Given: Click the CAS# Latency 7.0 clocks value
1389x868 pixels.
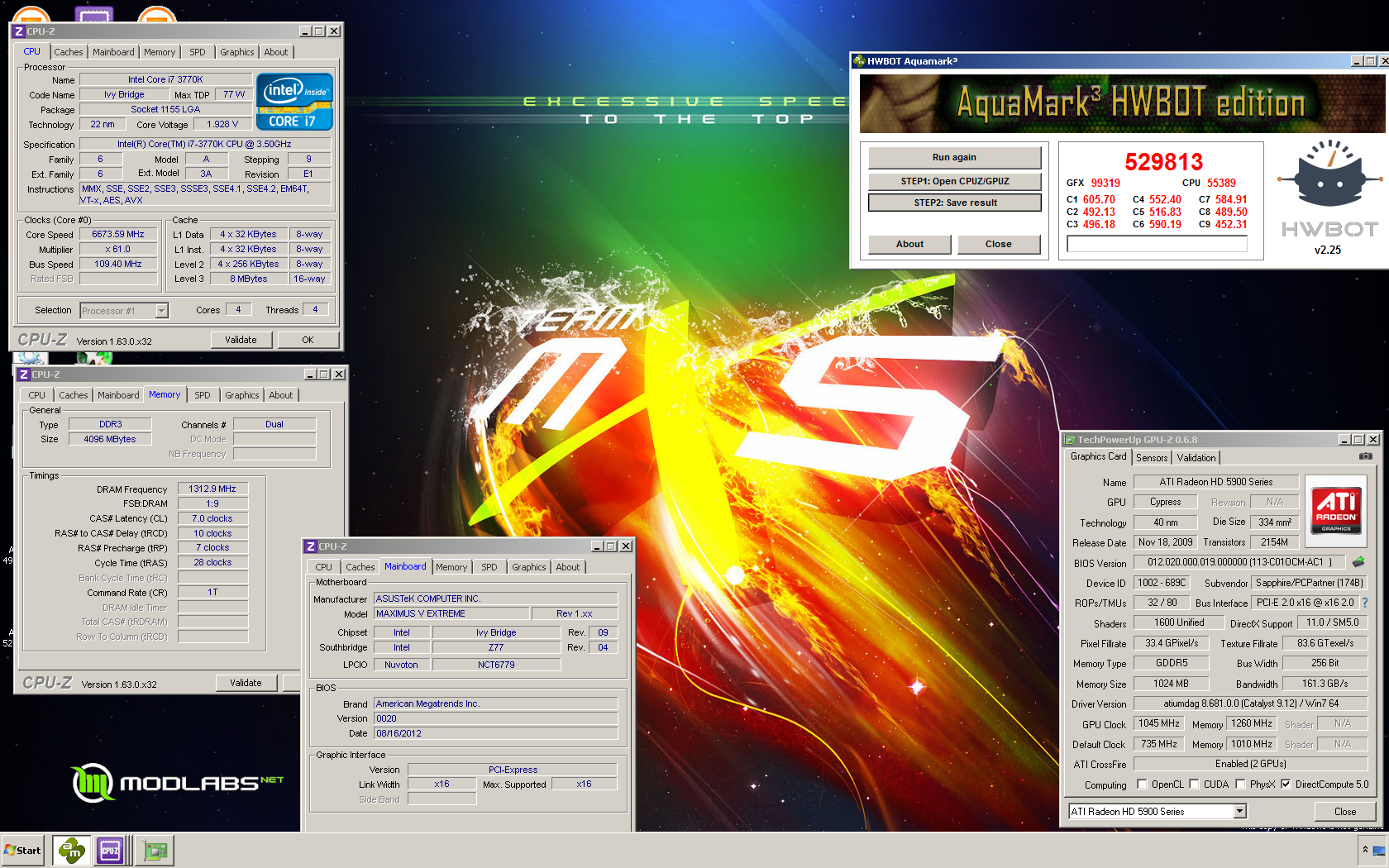Looking at the screenshot, I should point(212,519).
